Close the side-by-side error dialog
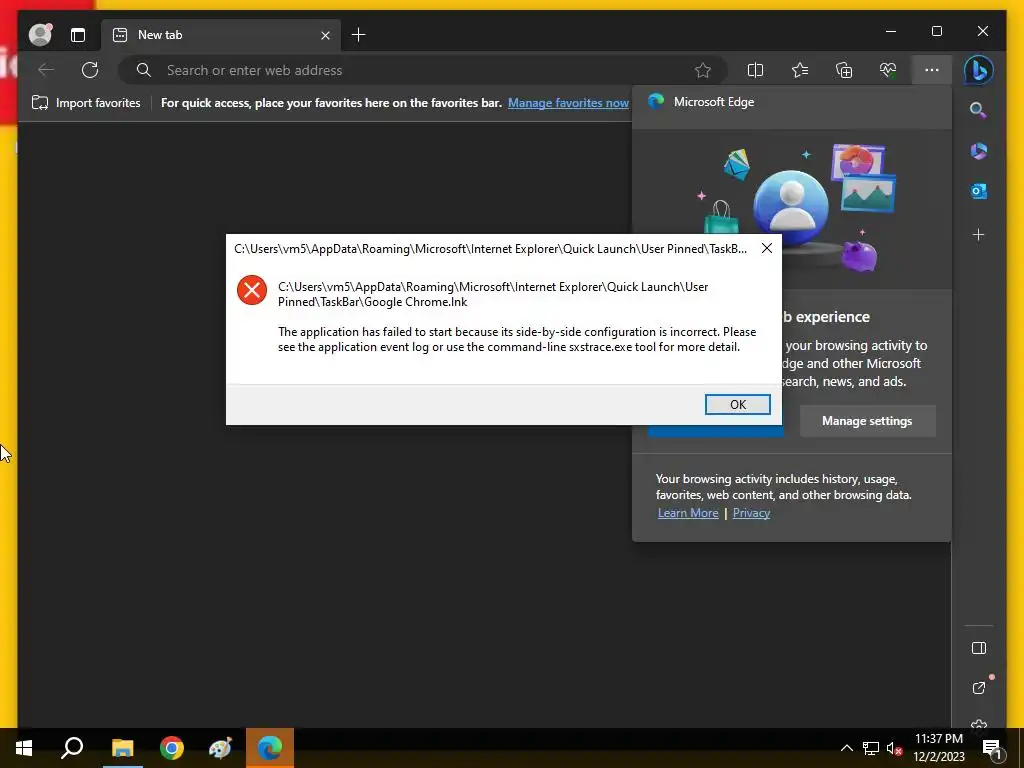 tap(767, 248)
